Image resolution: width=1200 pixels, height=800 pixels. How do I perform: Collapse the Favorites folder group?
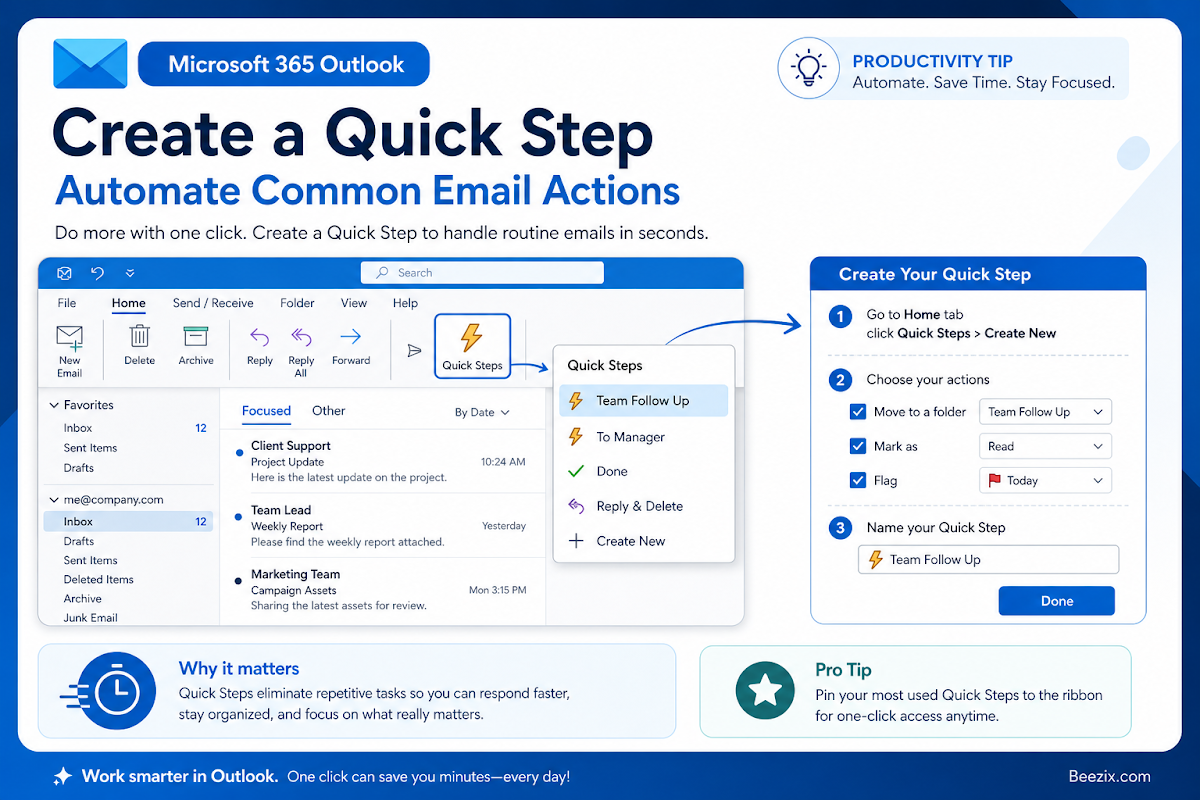pos(54,405)
